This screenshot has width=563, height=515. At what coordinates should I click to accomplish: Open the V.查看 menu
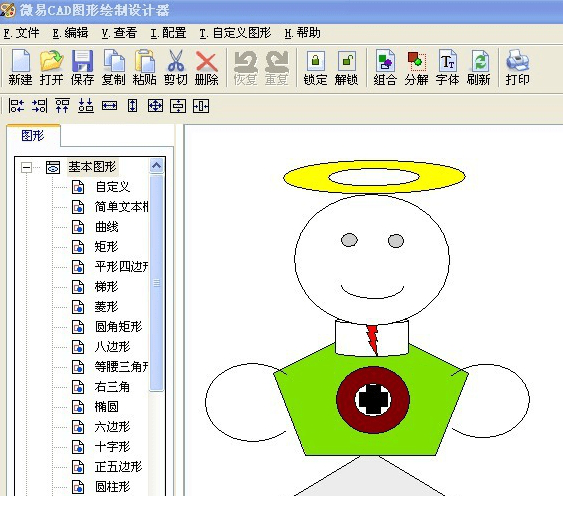point(119,33)
